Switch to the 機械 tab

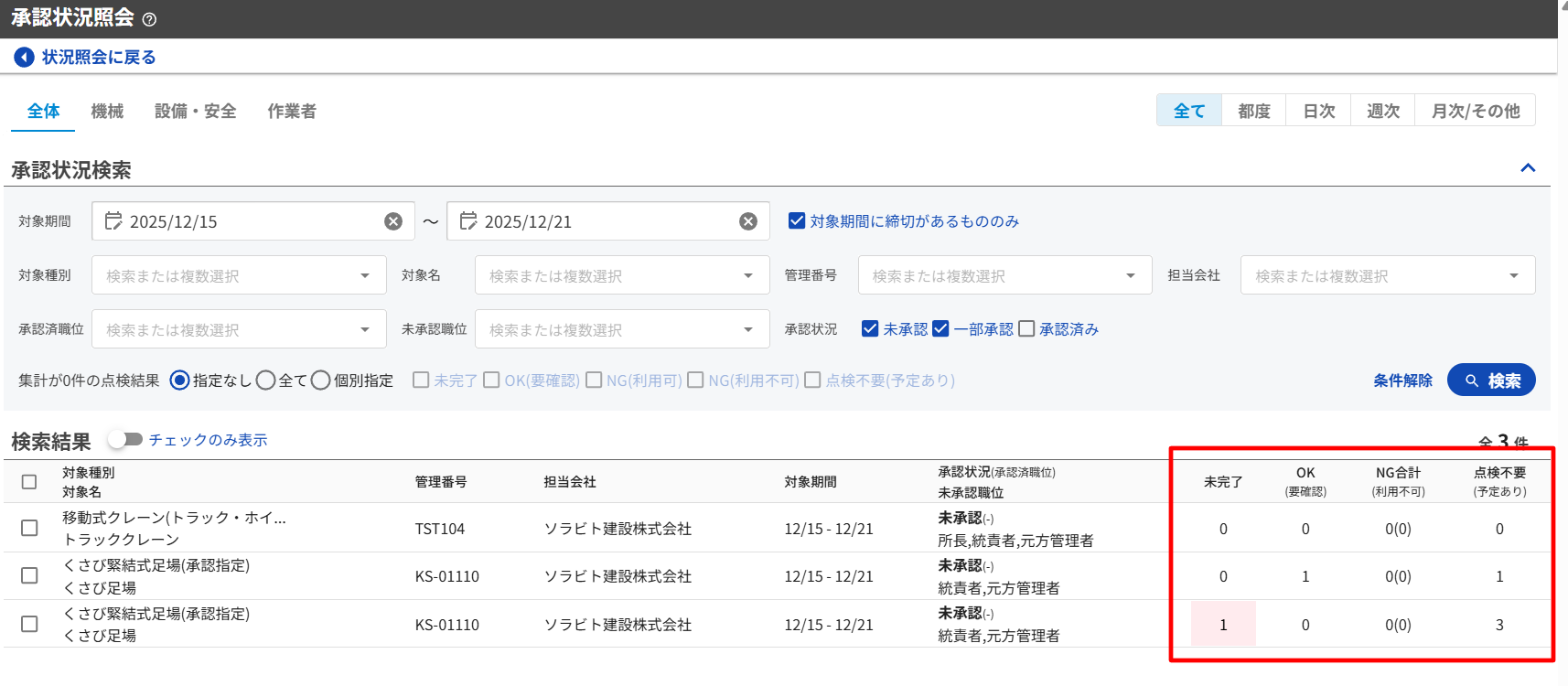(x=107, y=112)
